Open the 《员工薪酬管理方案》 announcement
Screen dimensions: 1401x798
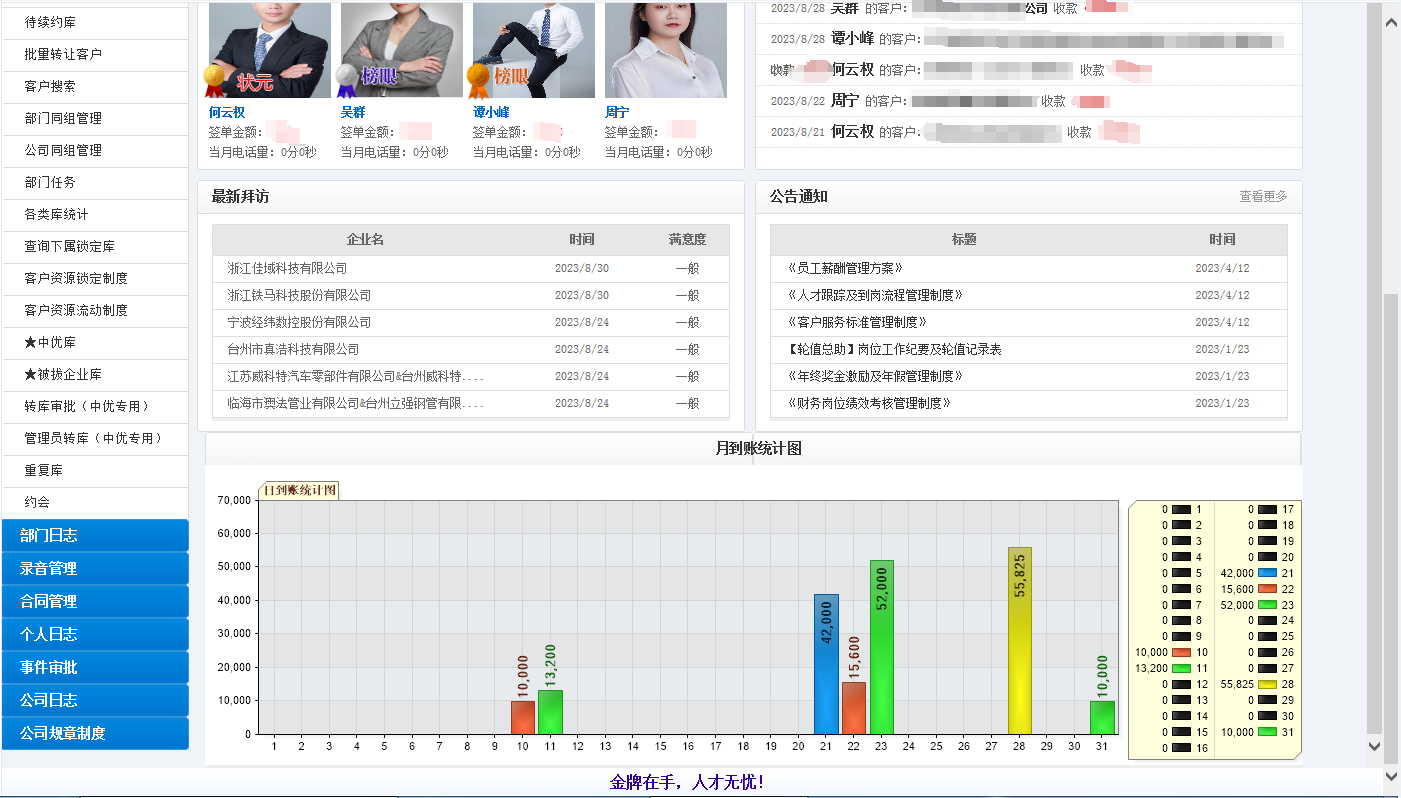[x=845, y=268]
